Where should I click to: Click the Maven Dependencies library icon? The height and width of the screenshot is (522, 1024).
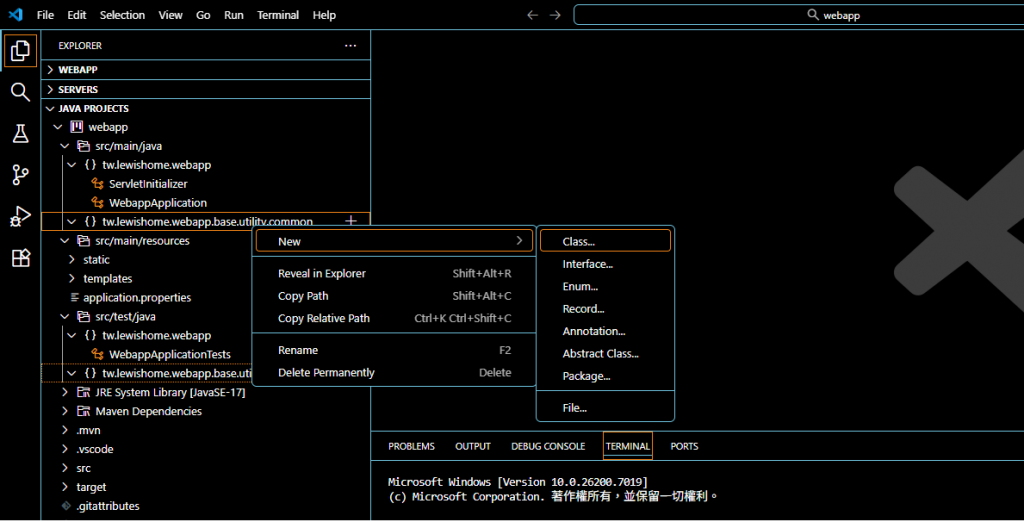tap(83, 411)
